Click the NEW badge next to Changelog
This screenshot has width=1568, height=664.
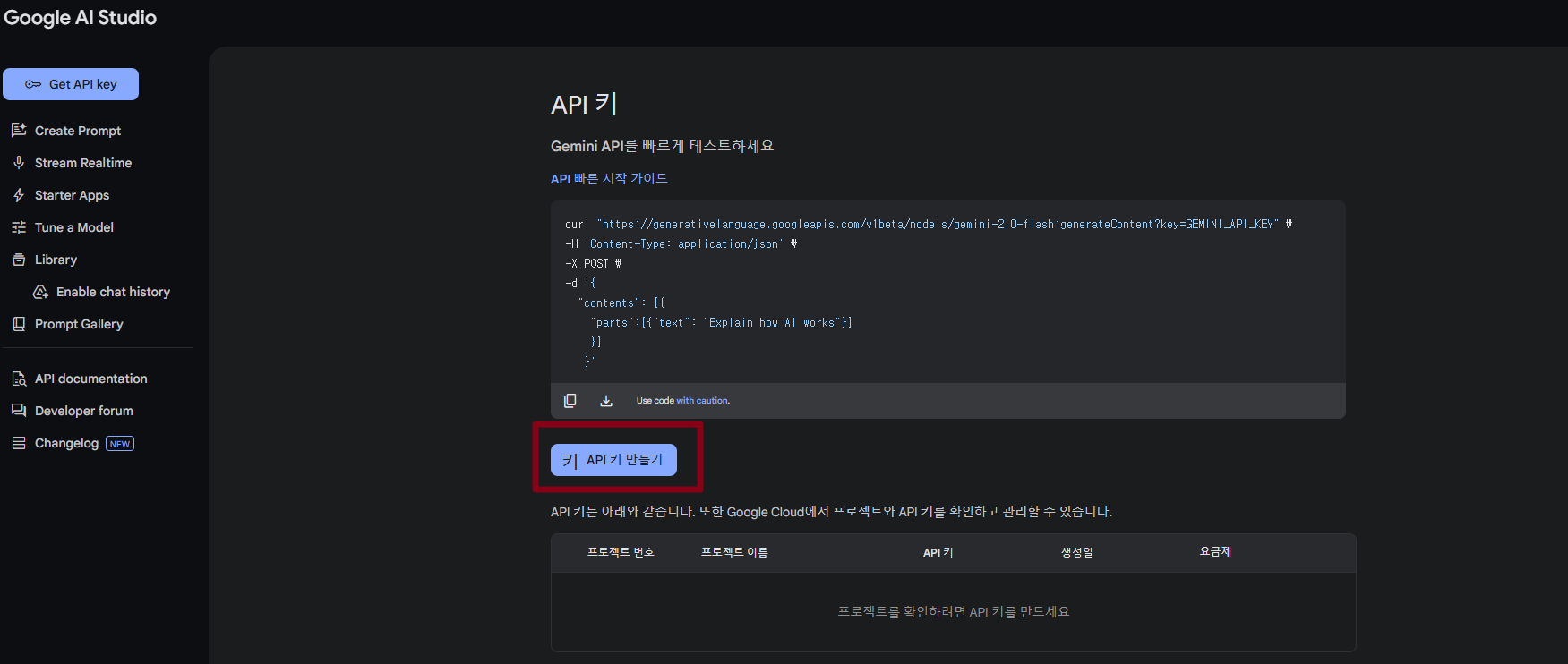(x=120, y=444)
